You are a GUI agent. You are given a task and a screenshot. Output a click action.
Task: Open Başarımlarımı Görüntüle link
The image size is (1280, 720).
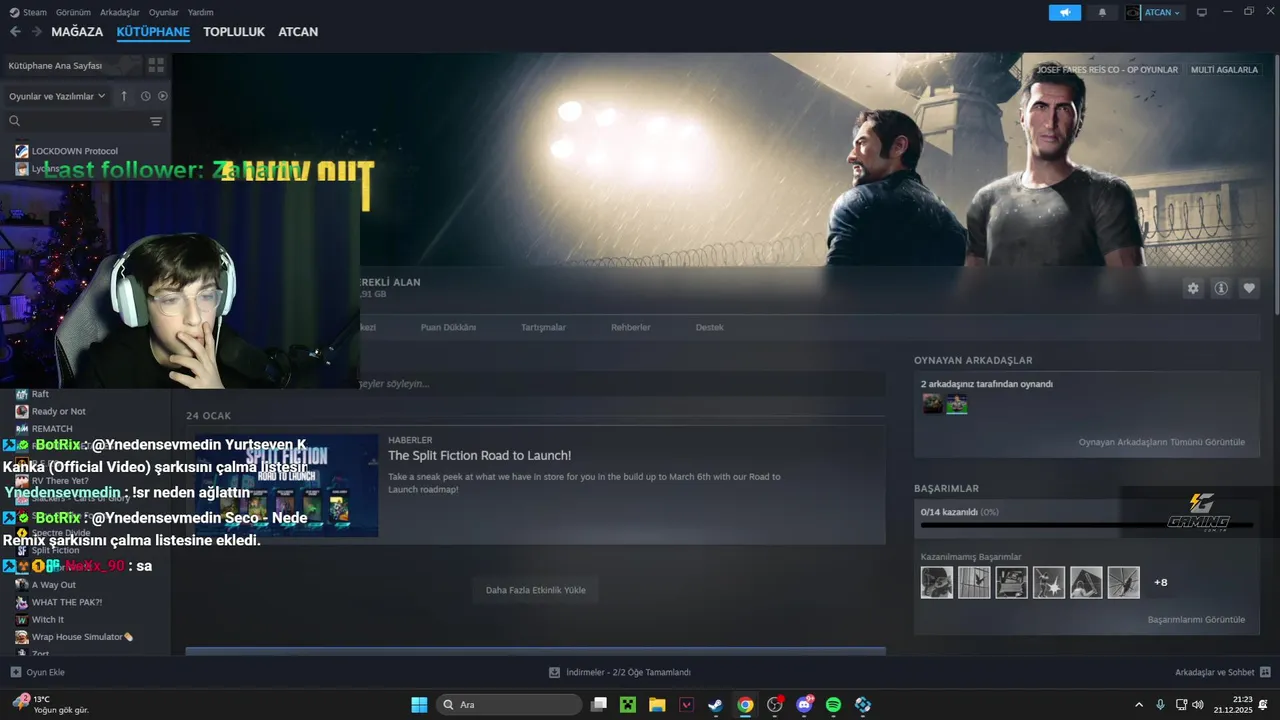click(x=1196, y=620)
